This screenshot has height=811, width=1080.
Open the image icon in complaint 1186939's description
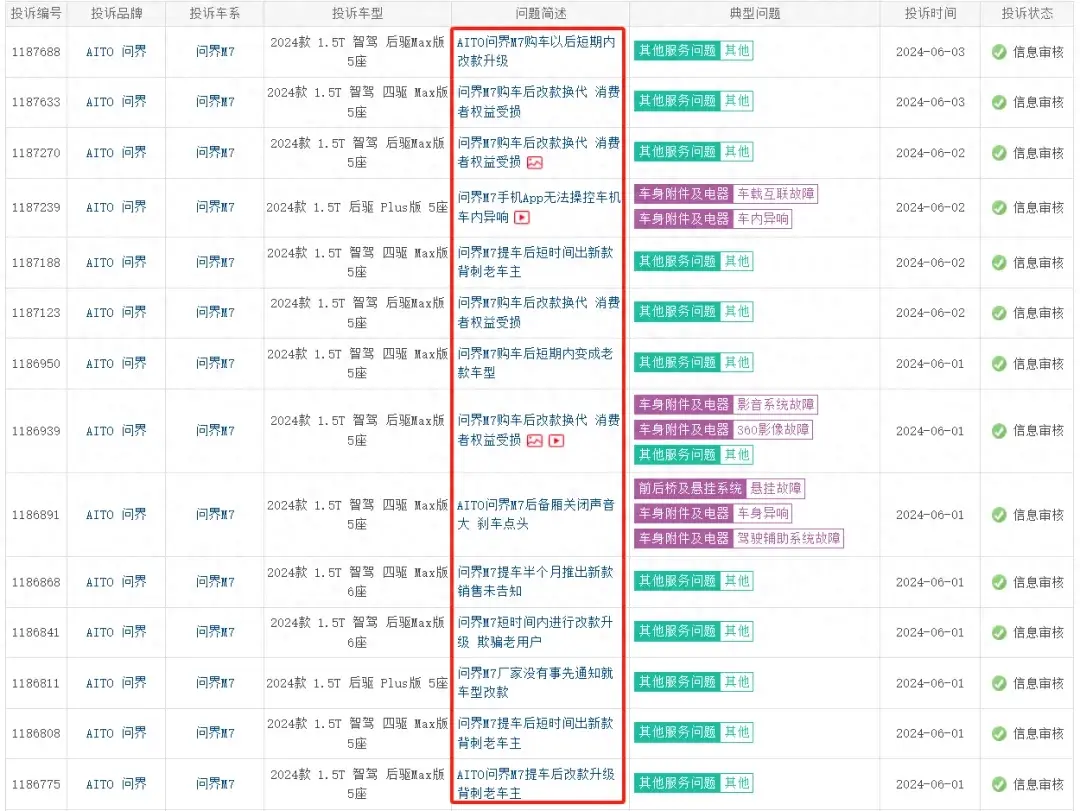534,440
